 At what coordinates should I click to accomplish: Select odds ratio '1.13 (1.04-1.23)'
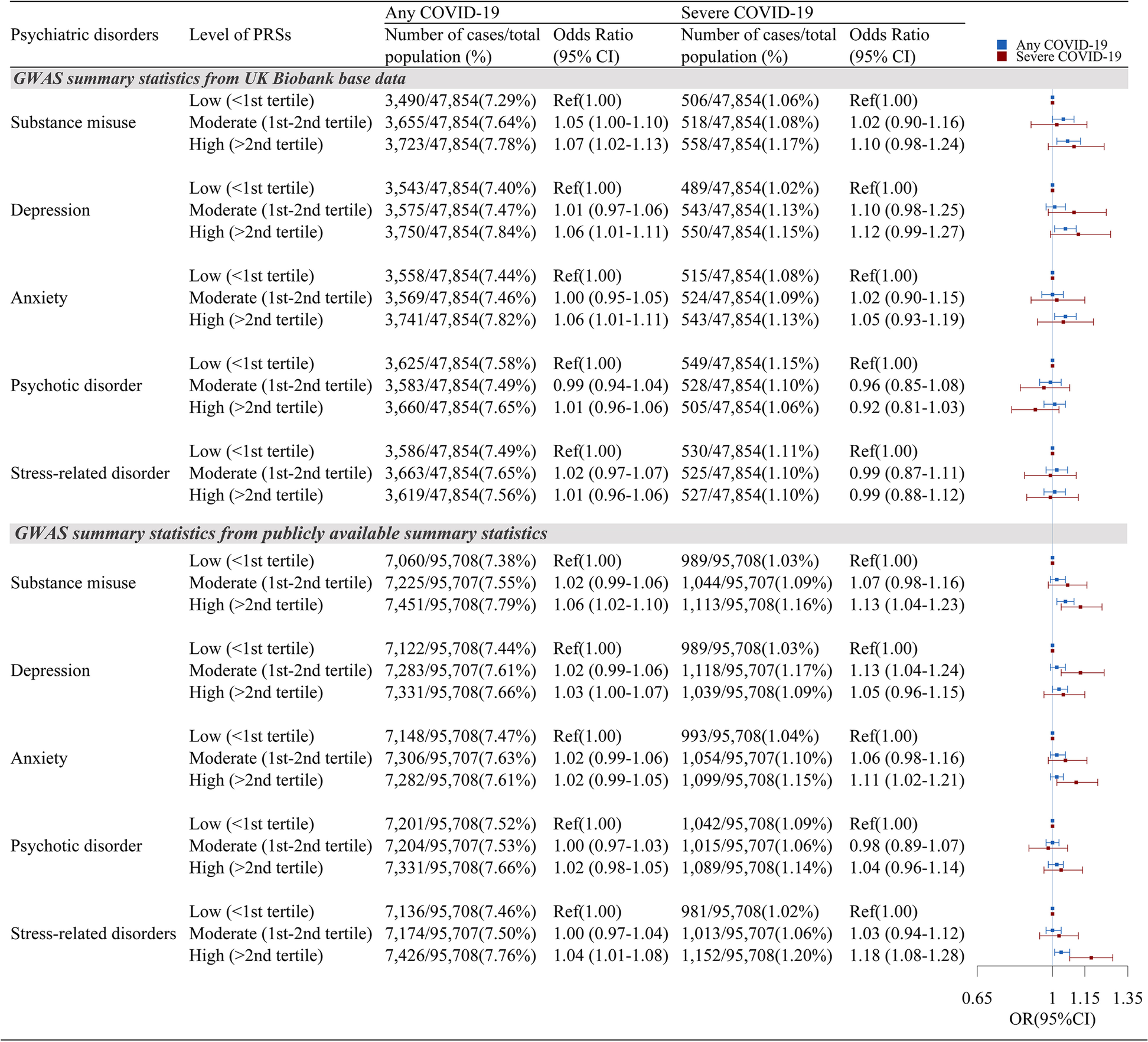[907, 605]
